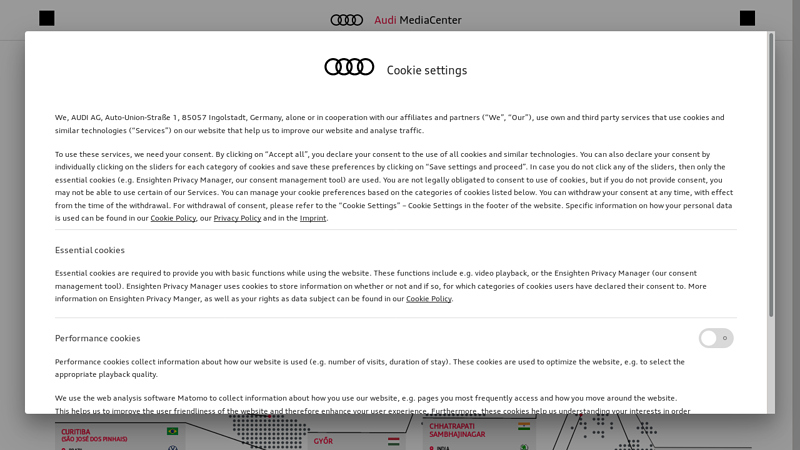The width and height of the screenshot is (800, 450).
Task: Click the Audi rings logo beside Cookie settings
Action: pos(349,67)
